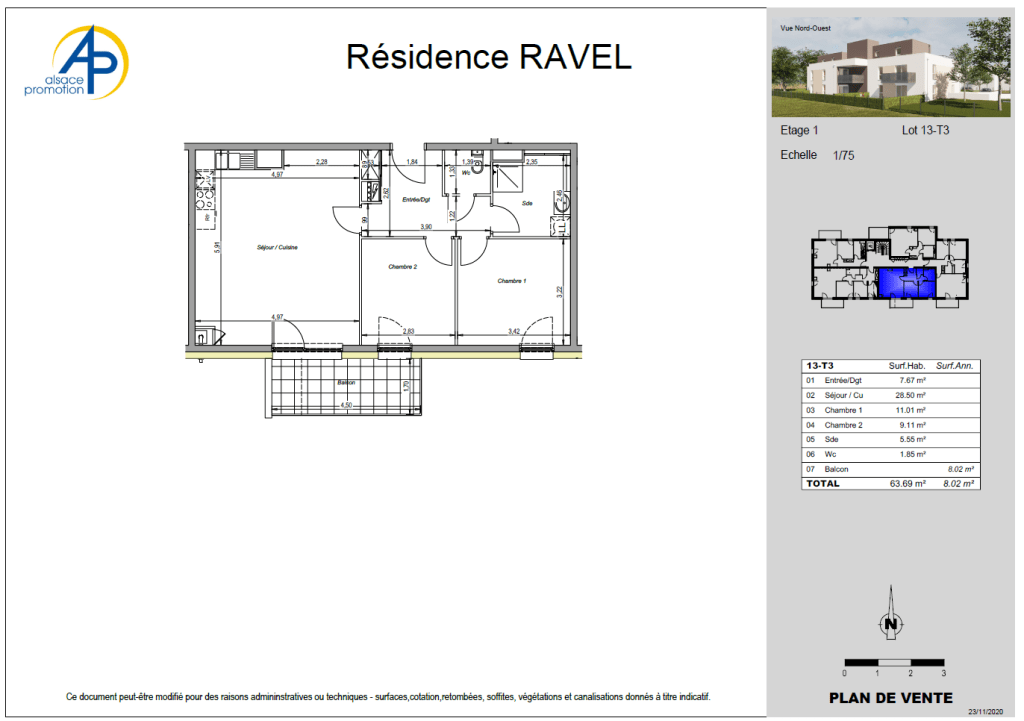Click the Balcon label on plan
The width and height of the screenshot is (1024, 721).
[346, 383]
